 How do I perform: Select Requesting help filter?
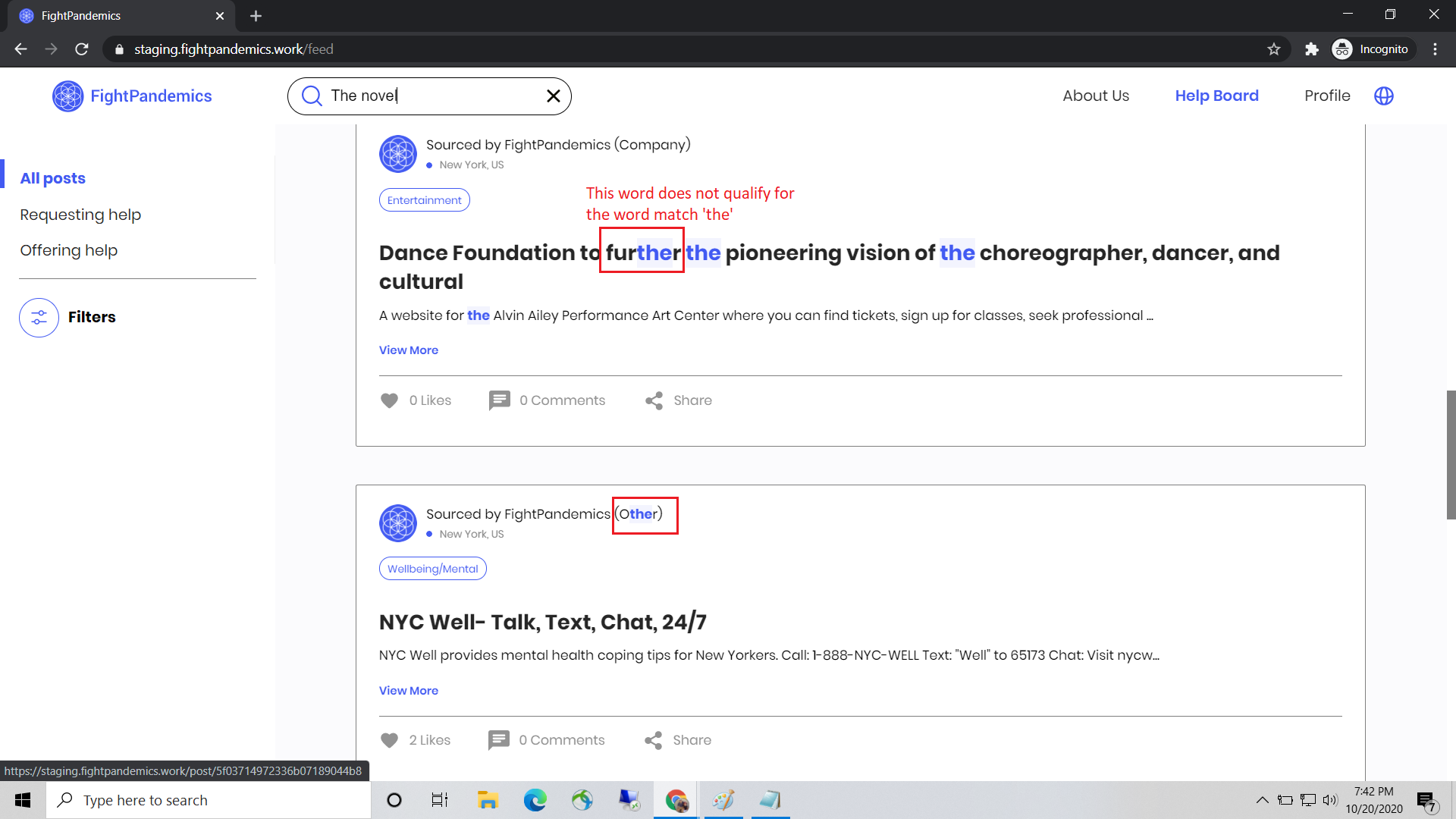[80, 215]
